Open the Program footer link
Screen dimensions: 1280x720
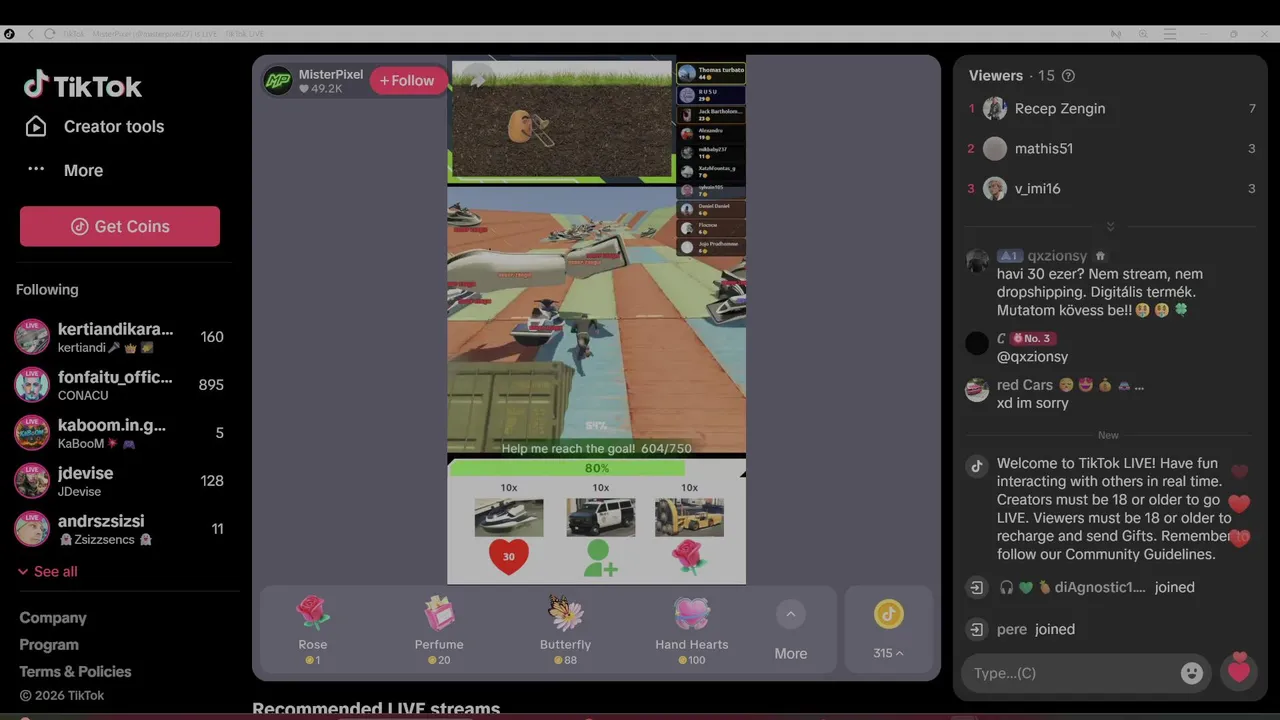point(49,645)
